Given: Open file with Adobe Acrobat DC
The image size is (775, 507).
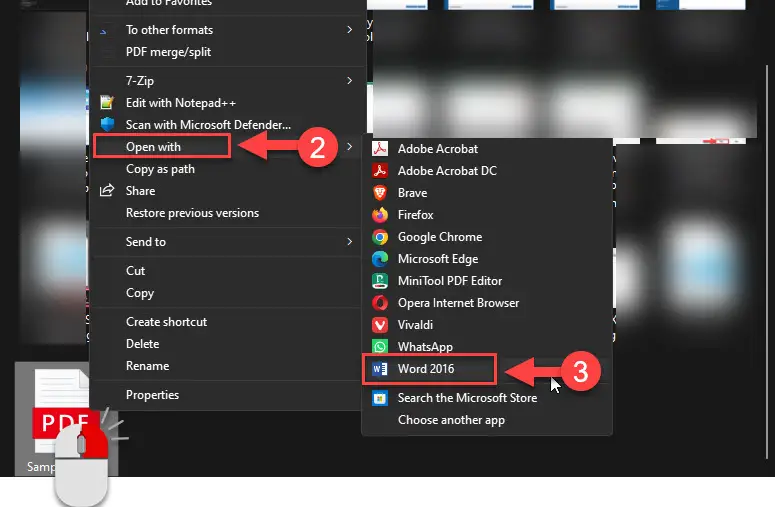Looking at the screenshot, I should coord(487,170).
